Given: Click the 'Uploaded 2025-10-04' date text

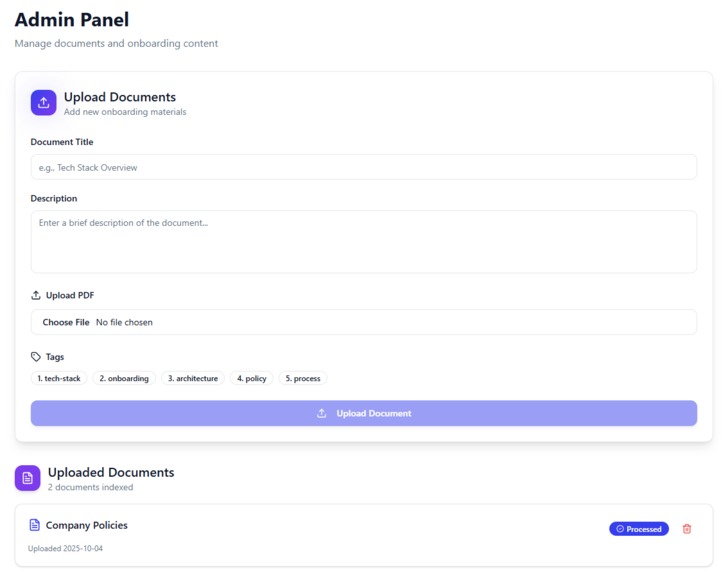Looking at the screenshot, I should (65, 548).
